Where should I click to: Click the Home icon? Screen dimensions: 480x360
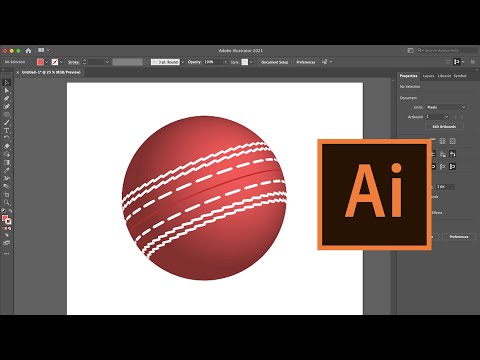[28, 51]
